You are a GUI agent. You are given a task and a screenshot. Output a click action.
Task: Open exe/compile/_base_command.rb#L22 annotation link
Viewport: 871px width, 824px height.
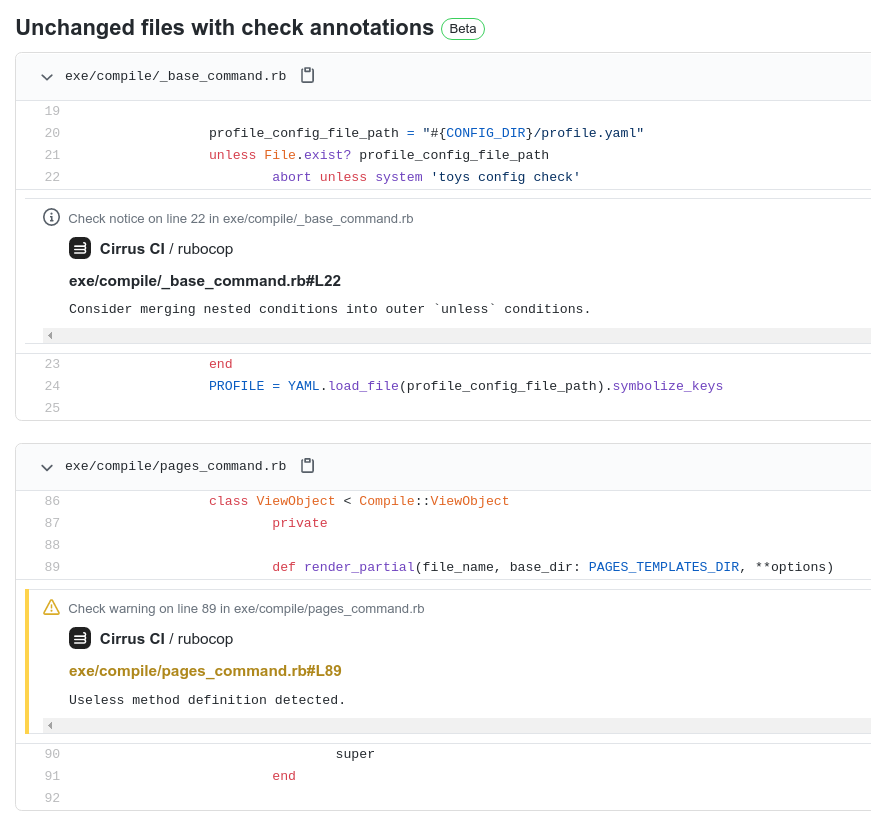coord(205,281)
